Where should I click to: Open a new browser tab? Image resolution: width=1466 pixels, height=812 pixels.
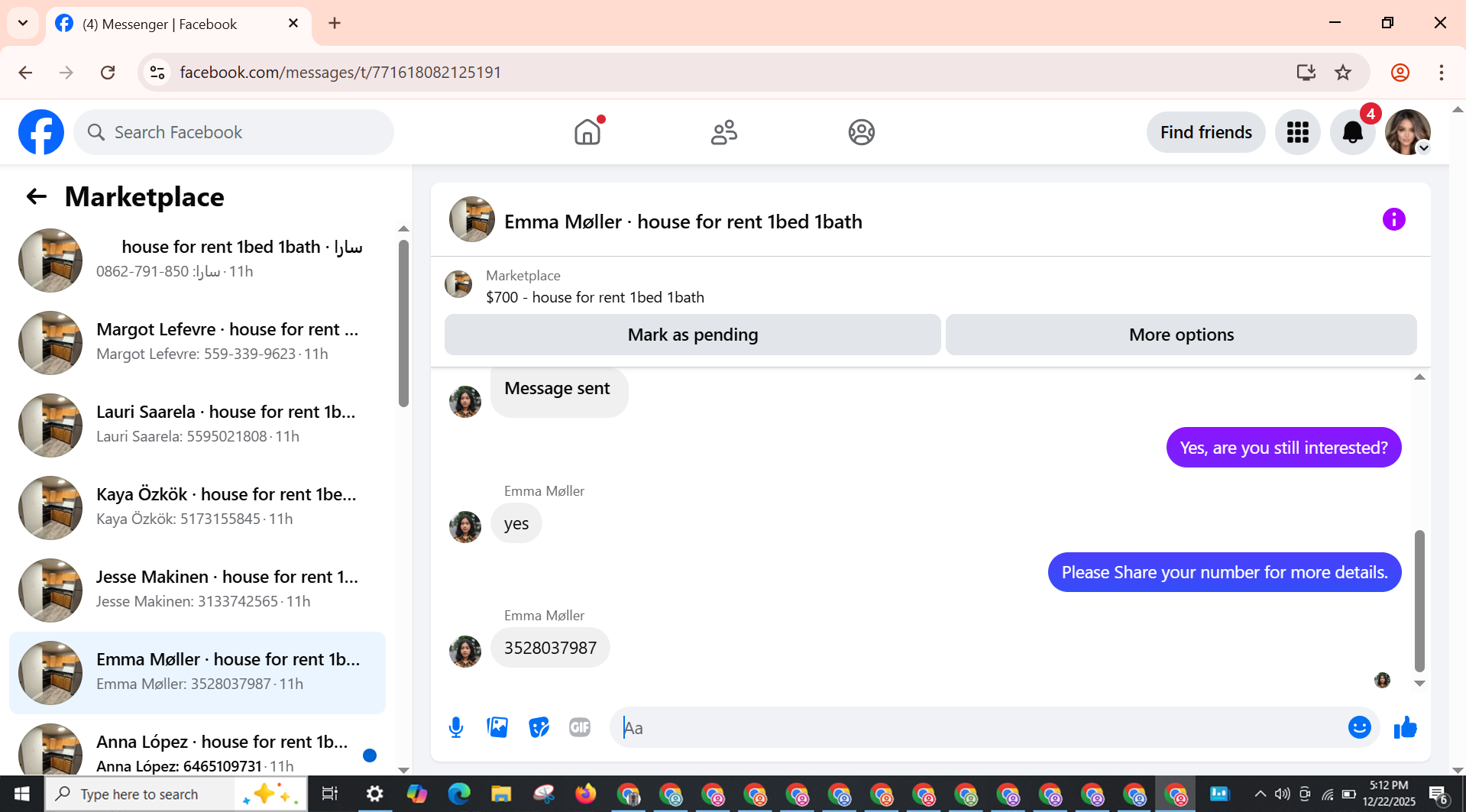tap(335, 23)
